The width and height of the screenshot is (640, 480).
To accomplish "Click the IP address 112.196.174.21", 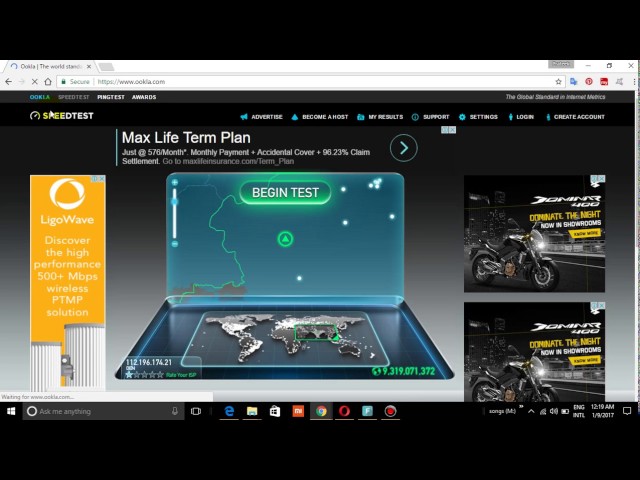I will point(149,362).
